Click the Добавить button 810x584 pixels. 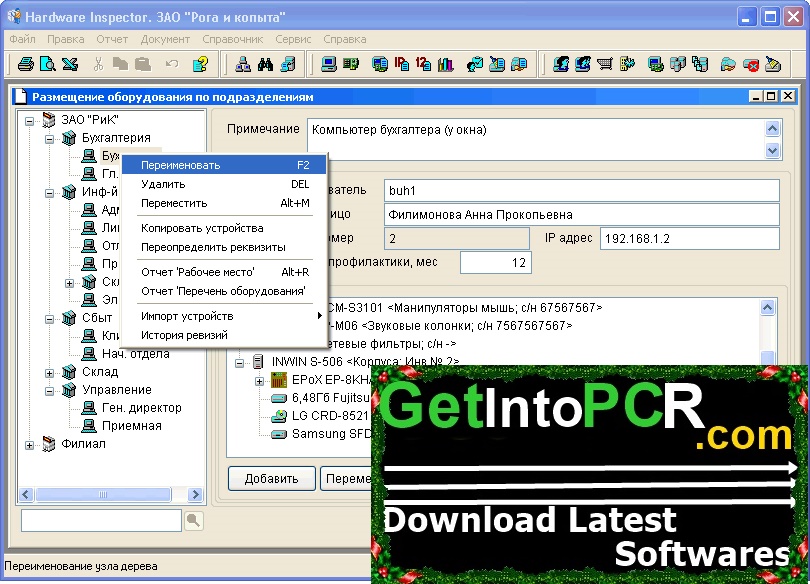[x=272, y=479]
